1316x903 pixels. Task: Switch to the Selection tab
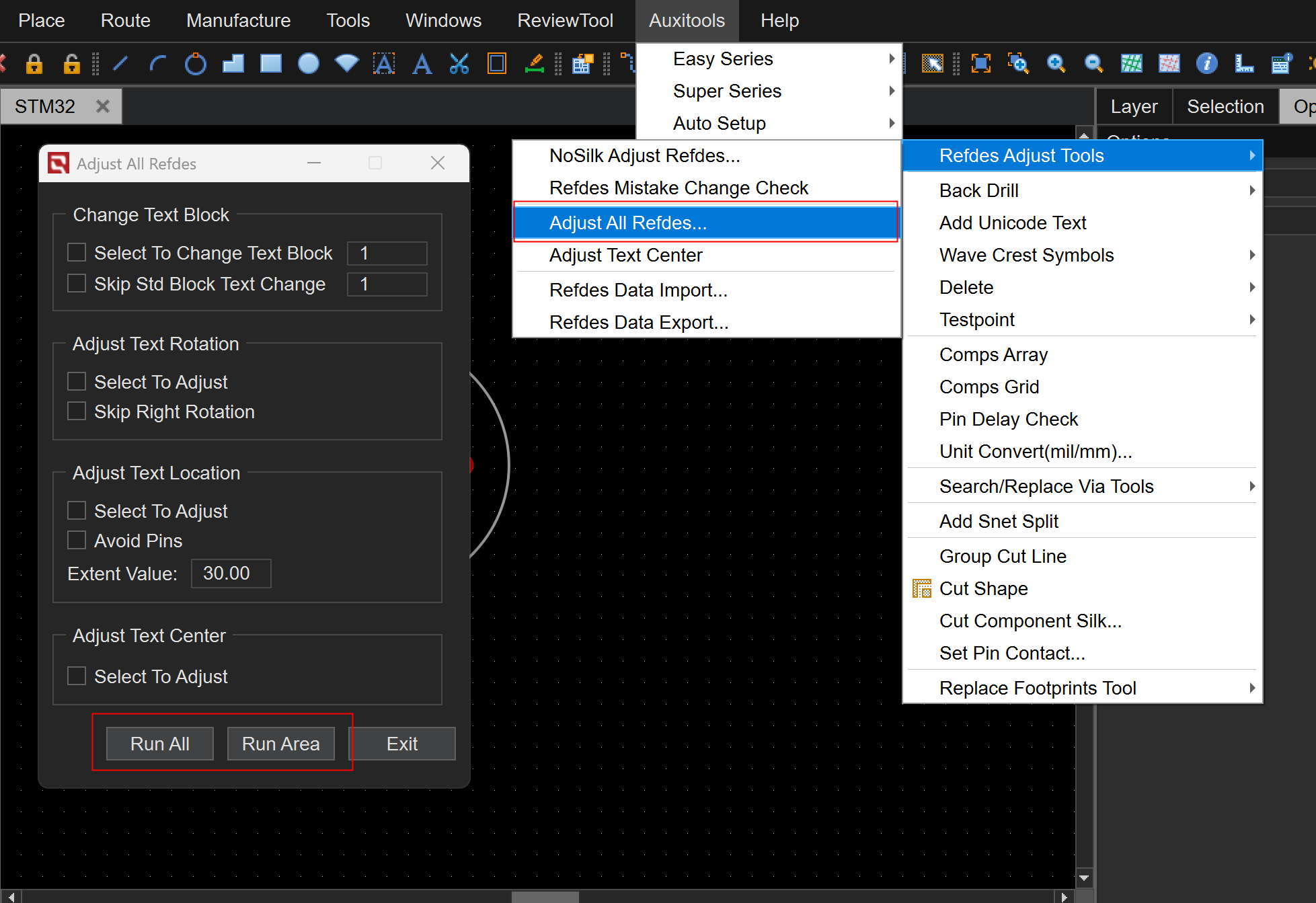(1225, 106)
